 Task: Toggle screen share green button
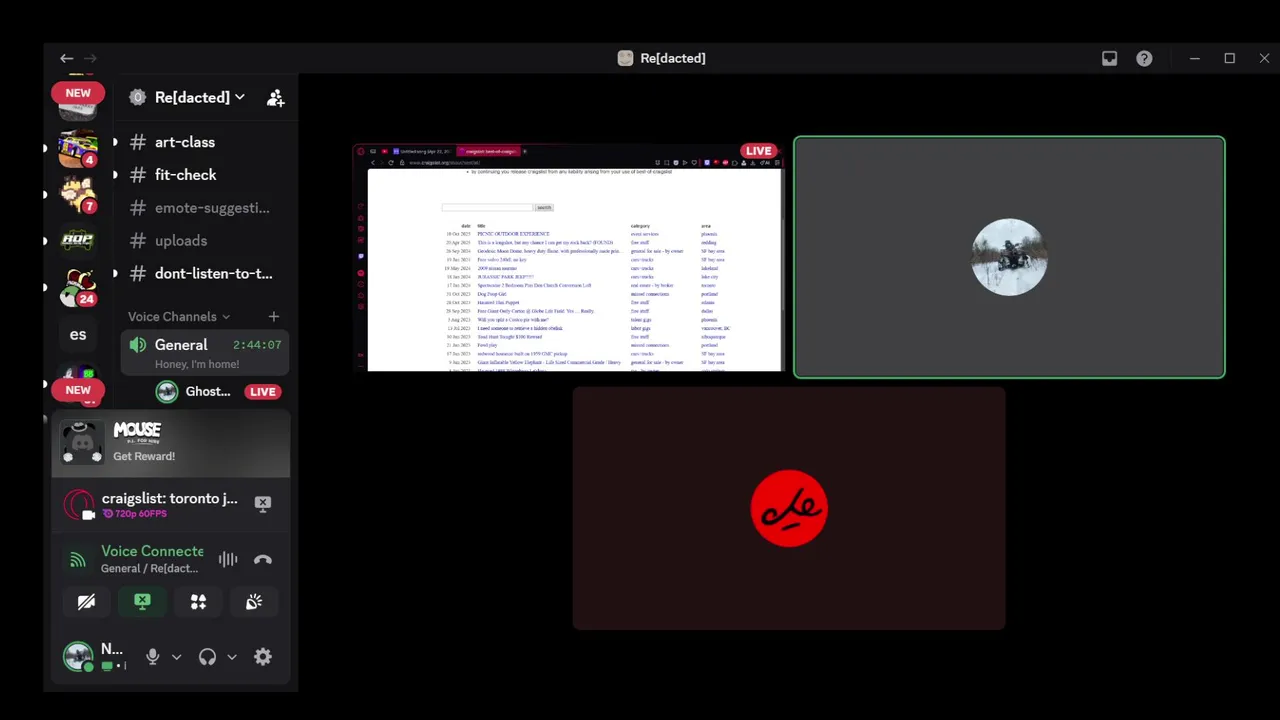click(142, 601)
